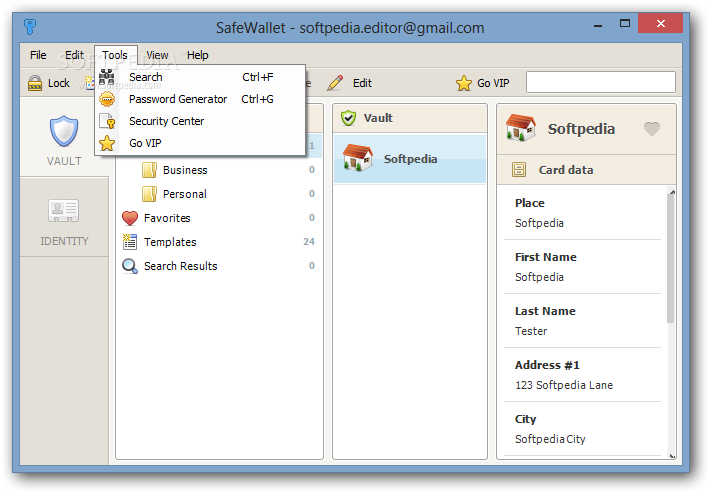This screenshot has height=493, width=710.
Task: Lock the wallet with the Lock button
Action: point(49,83)
